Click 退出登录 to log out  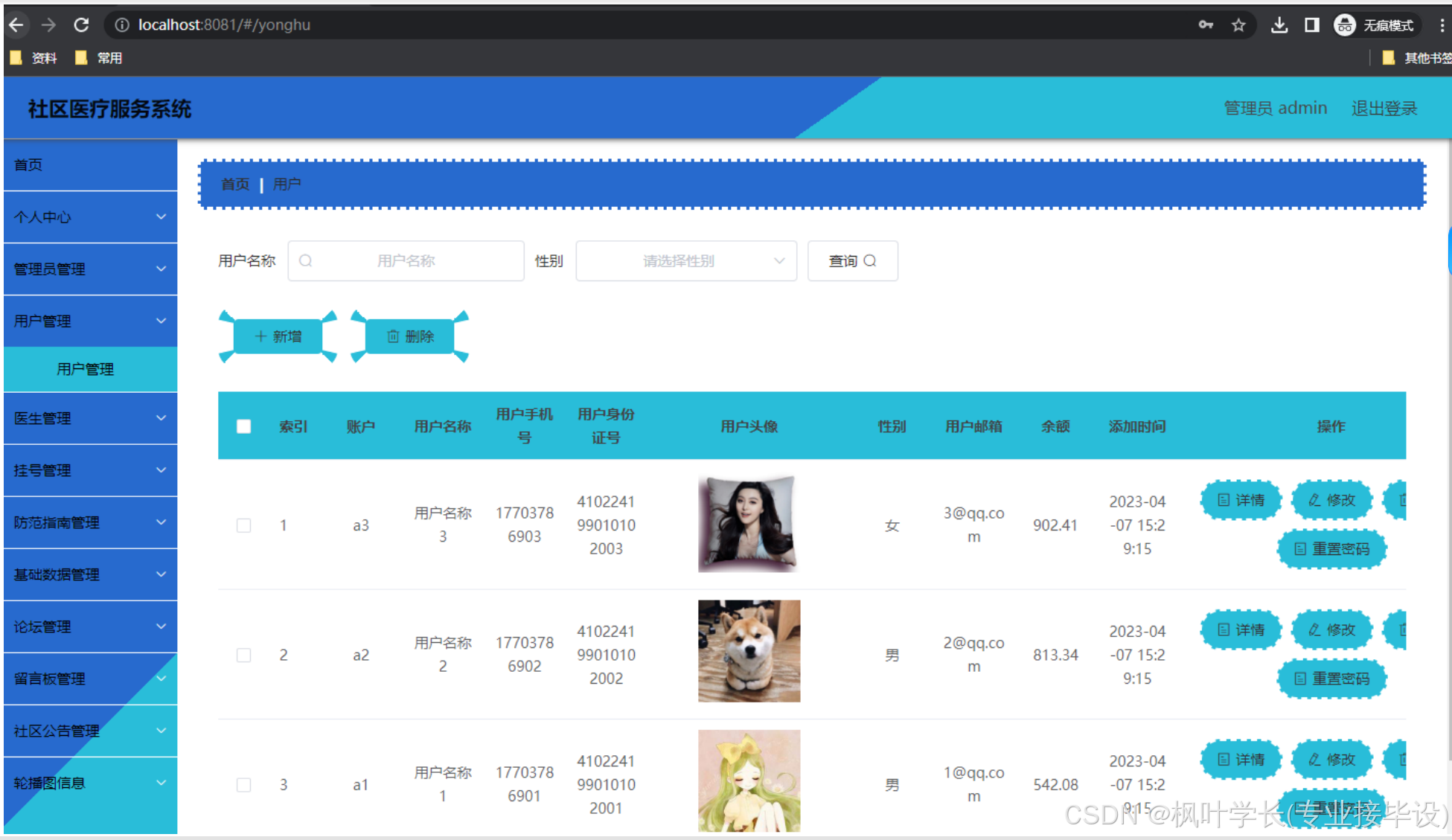click(1384, 108)
